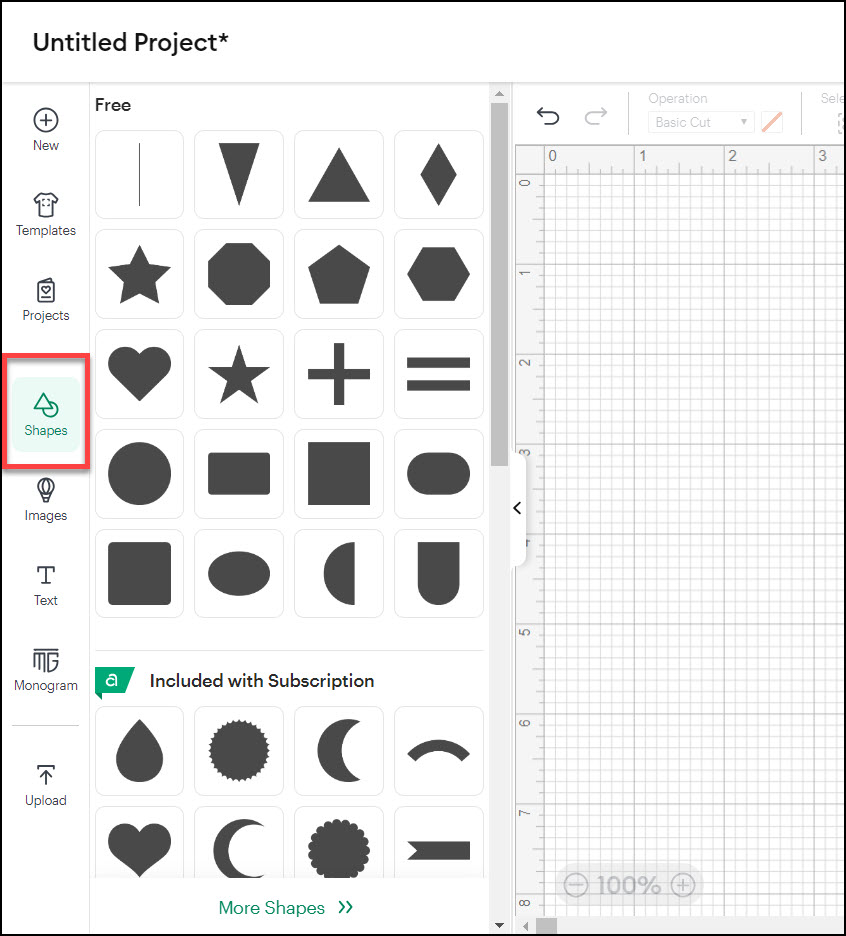Open the Templates panel
Image resolution: width=846 pixels, height=936 pixels.
45,213
